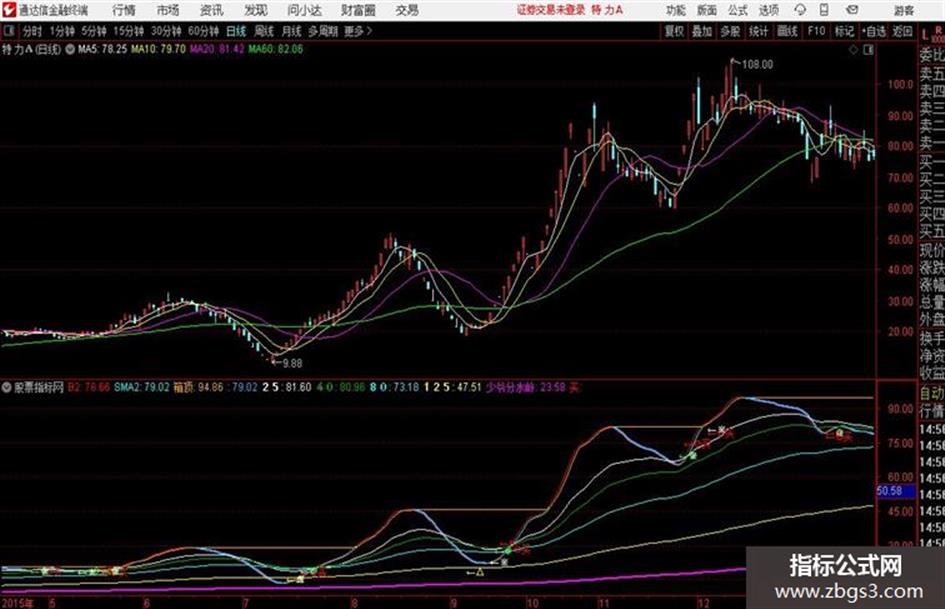The width and height of the screenshot is (945, 609).
Task: Click the 叠加 overlay button
Action: 702,31
